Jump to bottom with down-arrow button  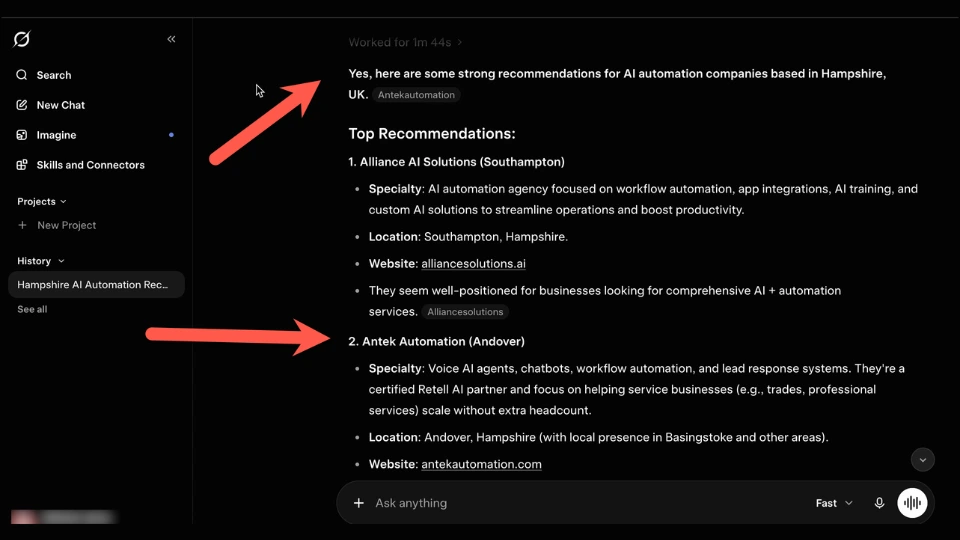tap(923, 460)
